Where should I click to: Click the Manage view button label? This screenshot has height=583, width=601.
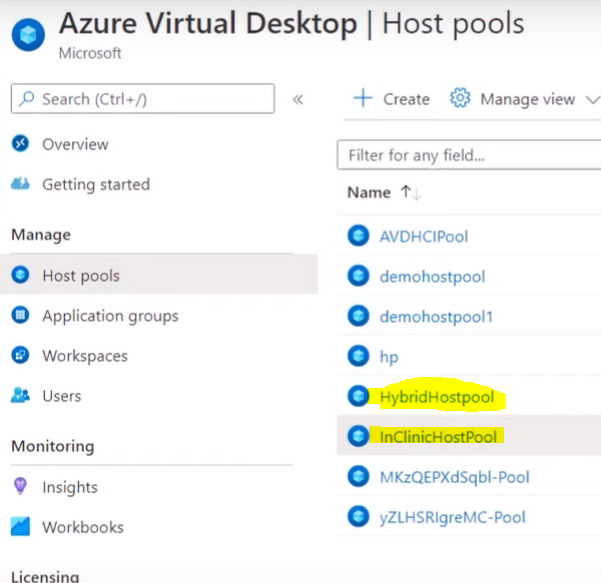point(528,99)
